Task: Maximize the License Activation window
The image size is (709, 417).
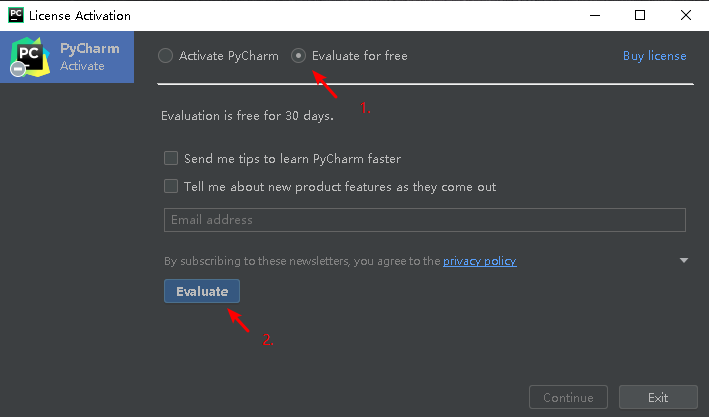Action: coord(640,16)
